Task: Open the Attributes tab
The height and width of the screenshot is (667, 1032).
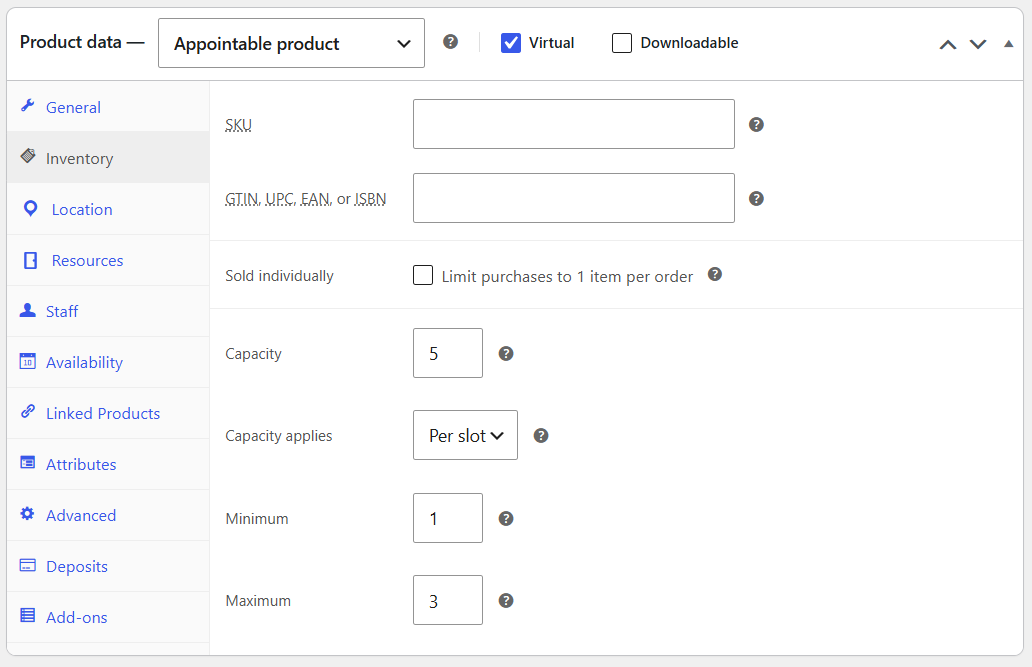Action: [108, 464]
